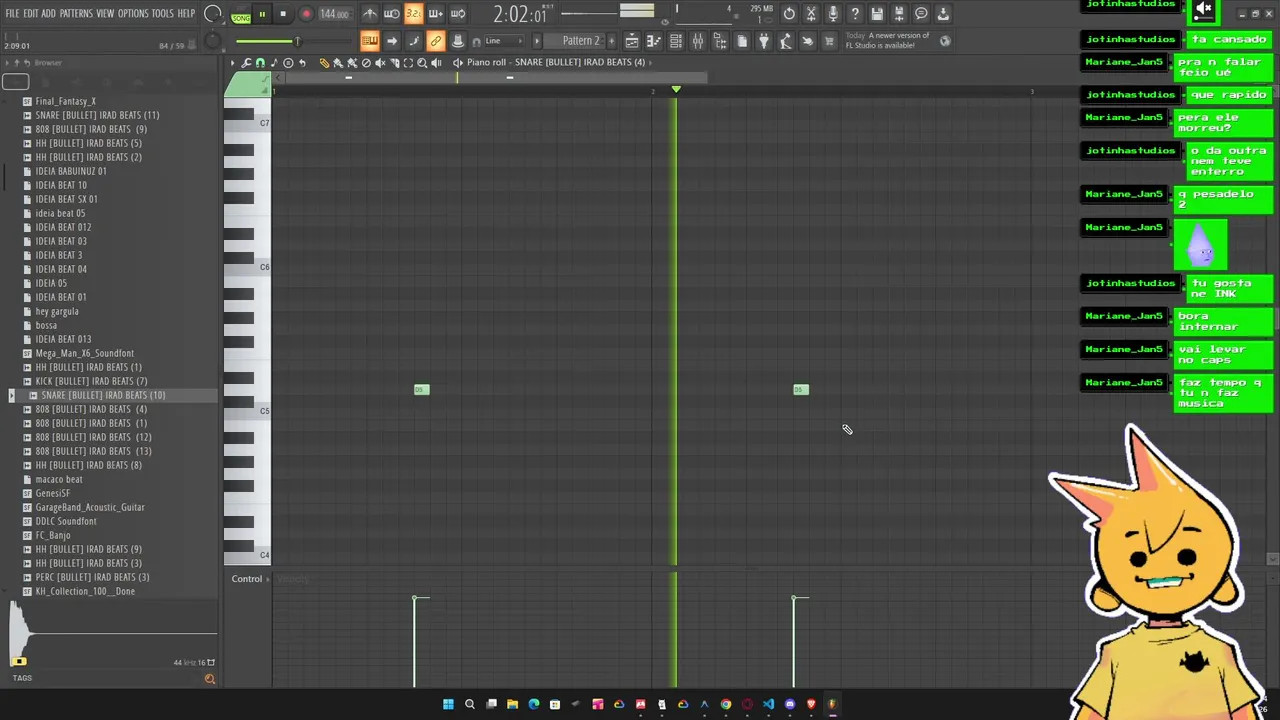Open the Playlist view icon

click(x=632, y=41)
